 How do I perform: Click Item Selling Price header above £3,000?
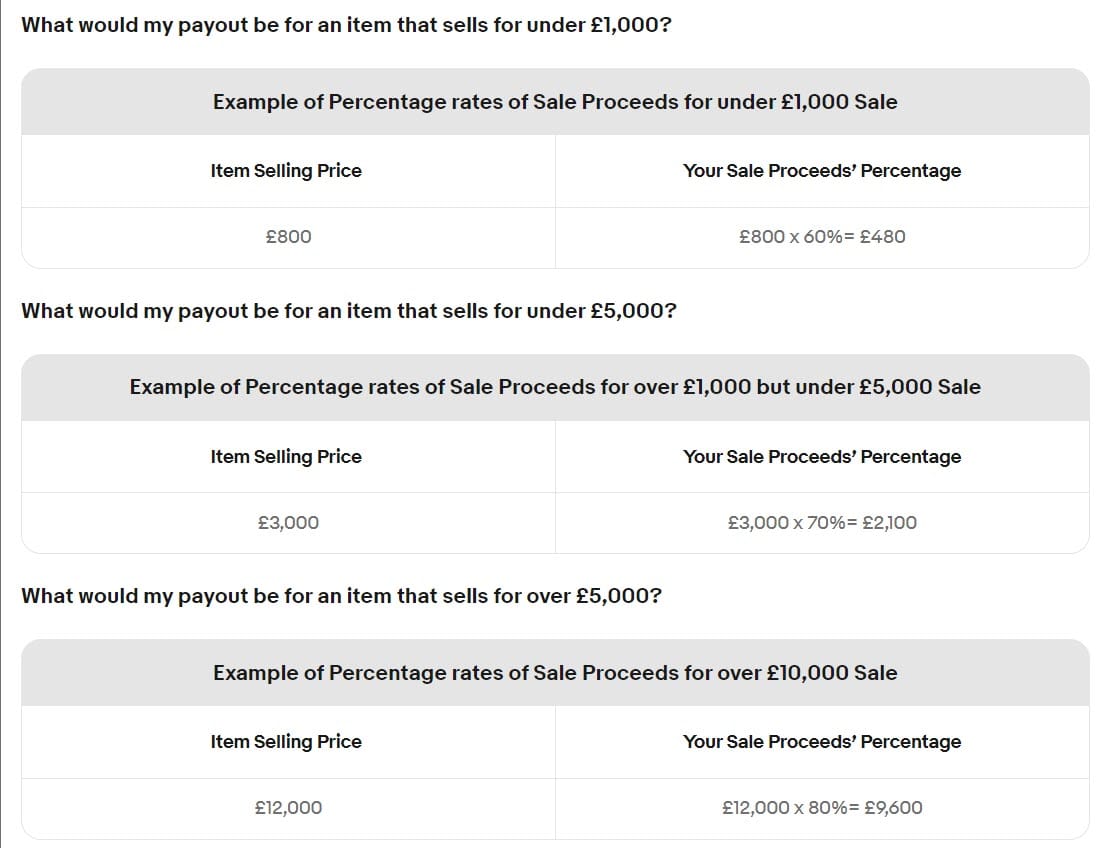[x=286, y=457]
